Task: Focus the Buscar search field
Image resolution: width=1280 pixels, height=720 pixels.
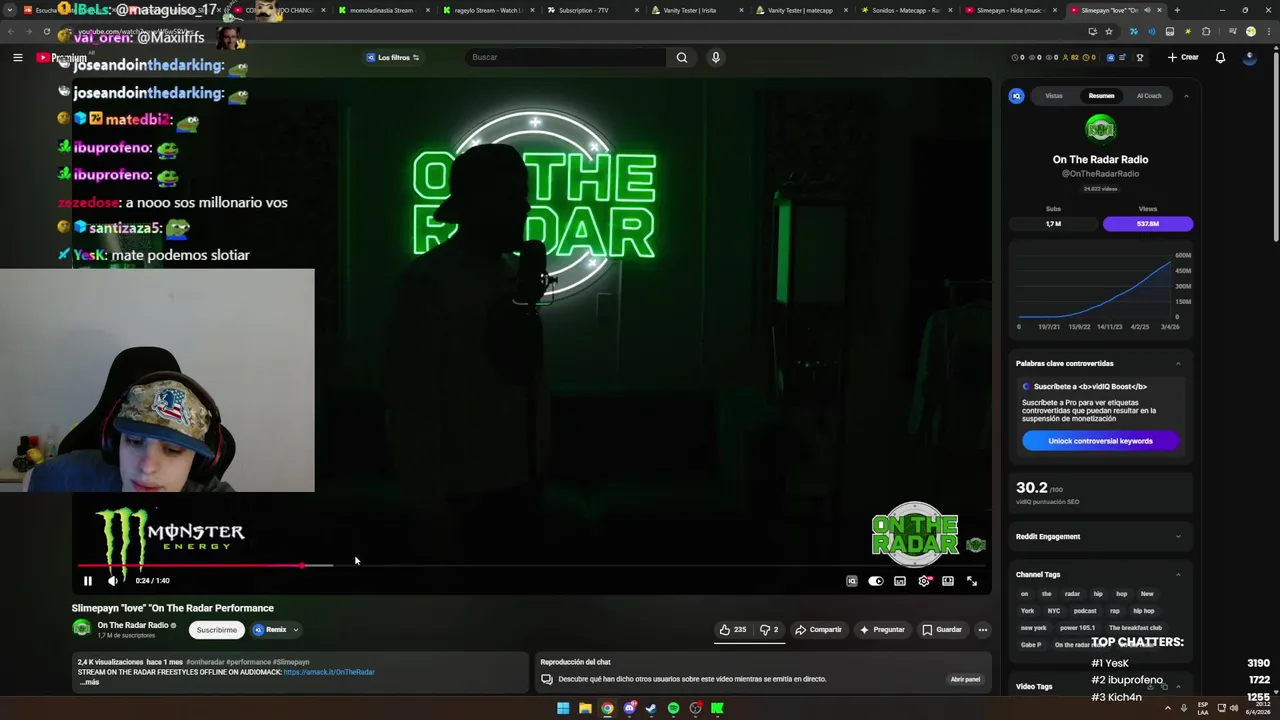Action: point(565,57)
